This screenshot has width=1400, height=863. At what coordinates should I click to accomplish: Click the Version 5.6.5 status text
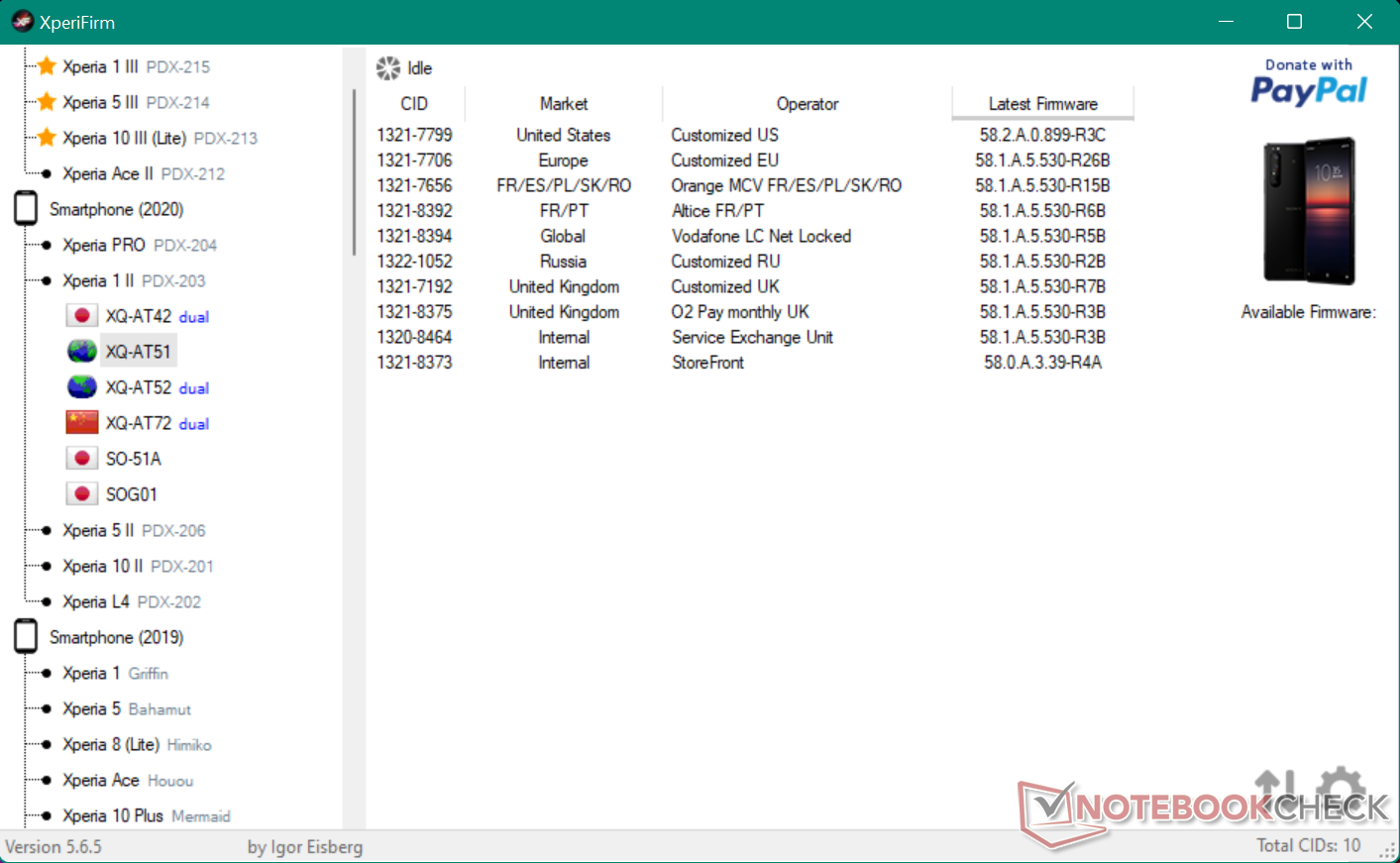54,846
